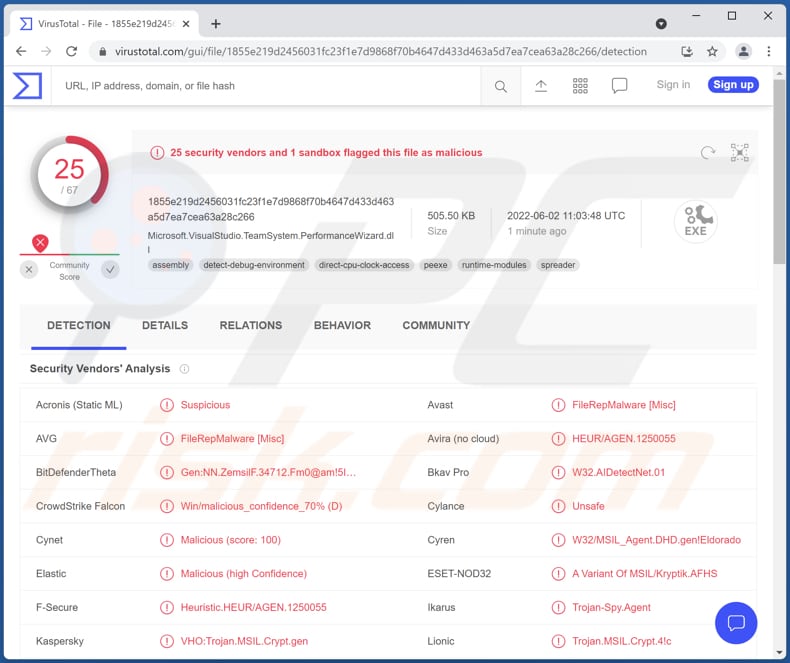The height and width of the screenshot is (663, 790).
Task: Click Elastic Malicious (high Confidence) result
Action: pyautogui.click(x=244, y=574)
